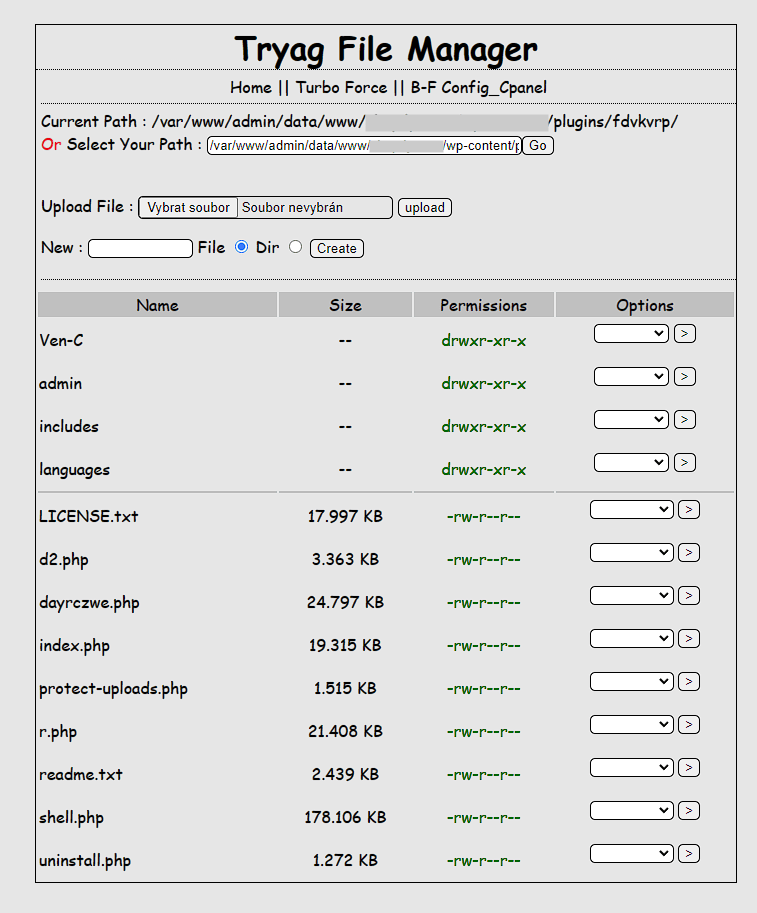The image size is (757, 913).
Task: Click the Vybrat soubor file chooser
Action: [x=188, y=207]
